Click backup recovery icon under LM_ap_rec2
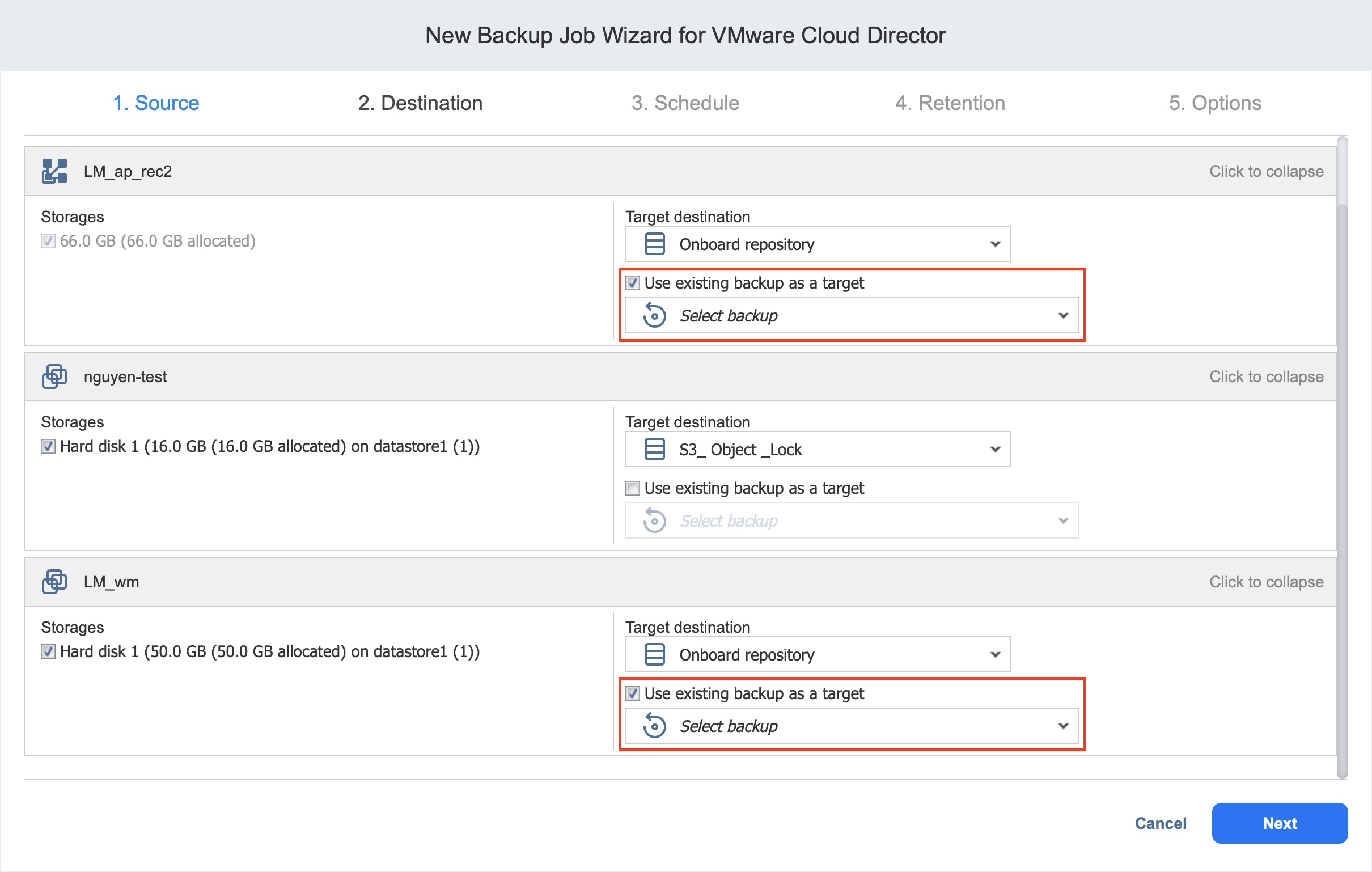Screen dimensions: 1372x872 click(x=654, y=315)
